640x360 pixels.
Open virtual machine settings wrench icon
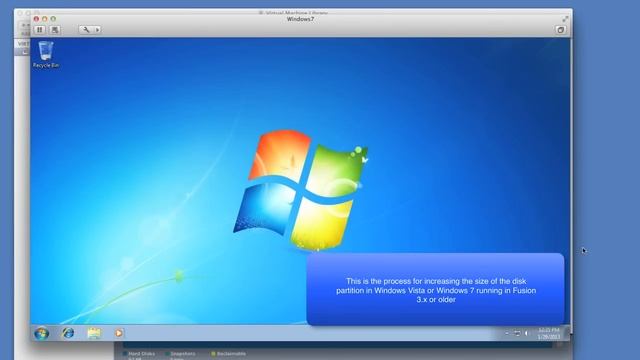(86, 29)
